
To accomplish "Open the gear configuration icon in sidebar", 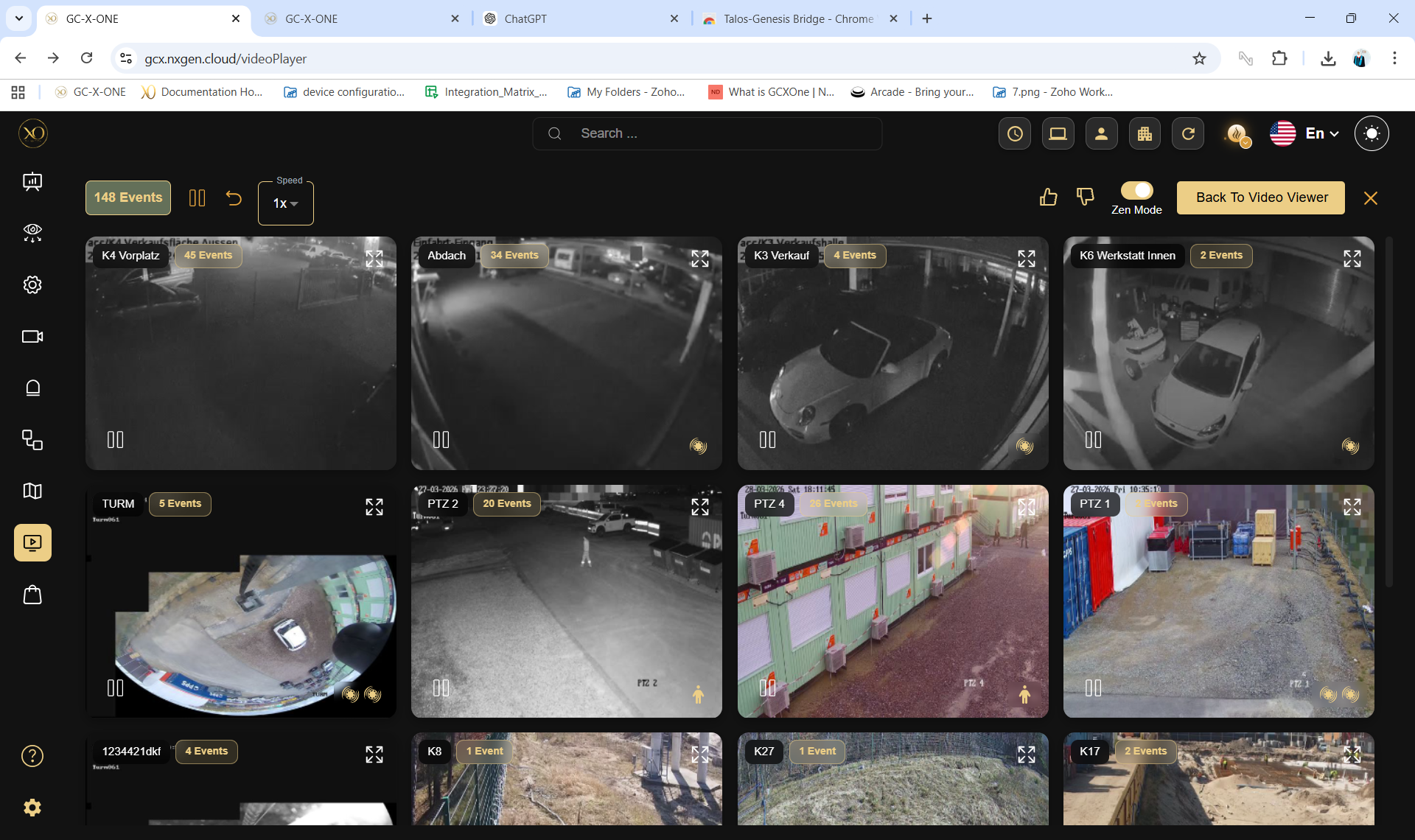I will point(32,284).
